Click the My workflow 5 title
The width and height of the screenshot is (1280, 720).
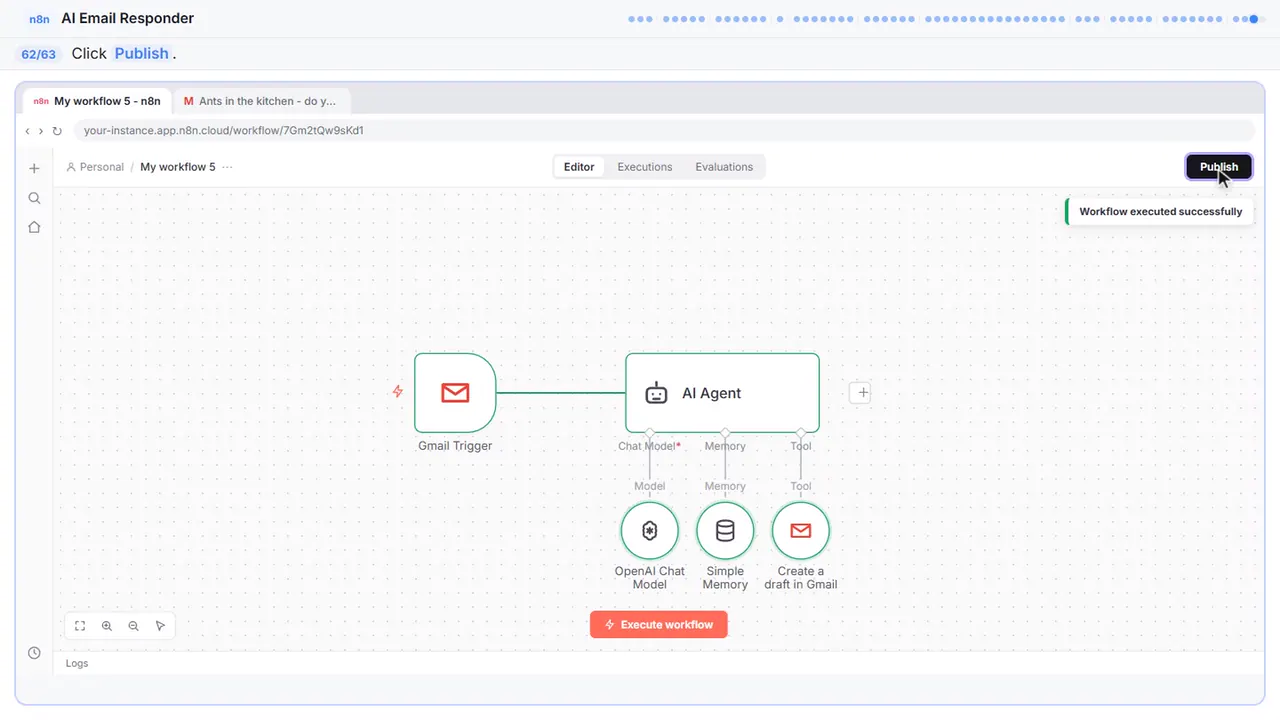(178, 167)
